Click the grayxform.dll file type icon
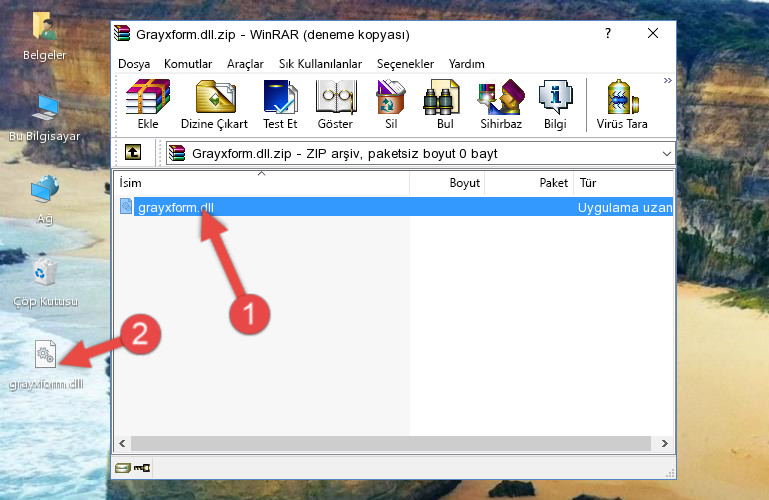 126,206
